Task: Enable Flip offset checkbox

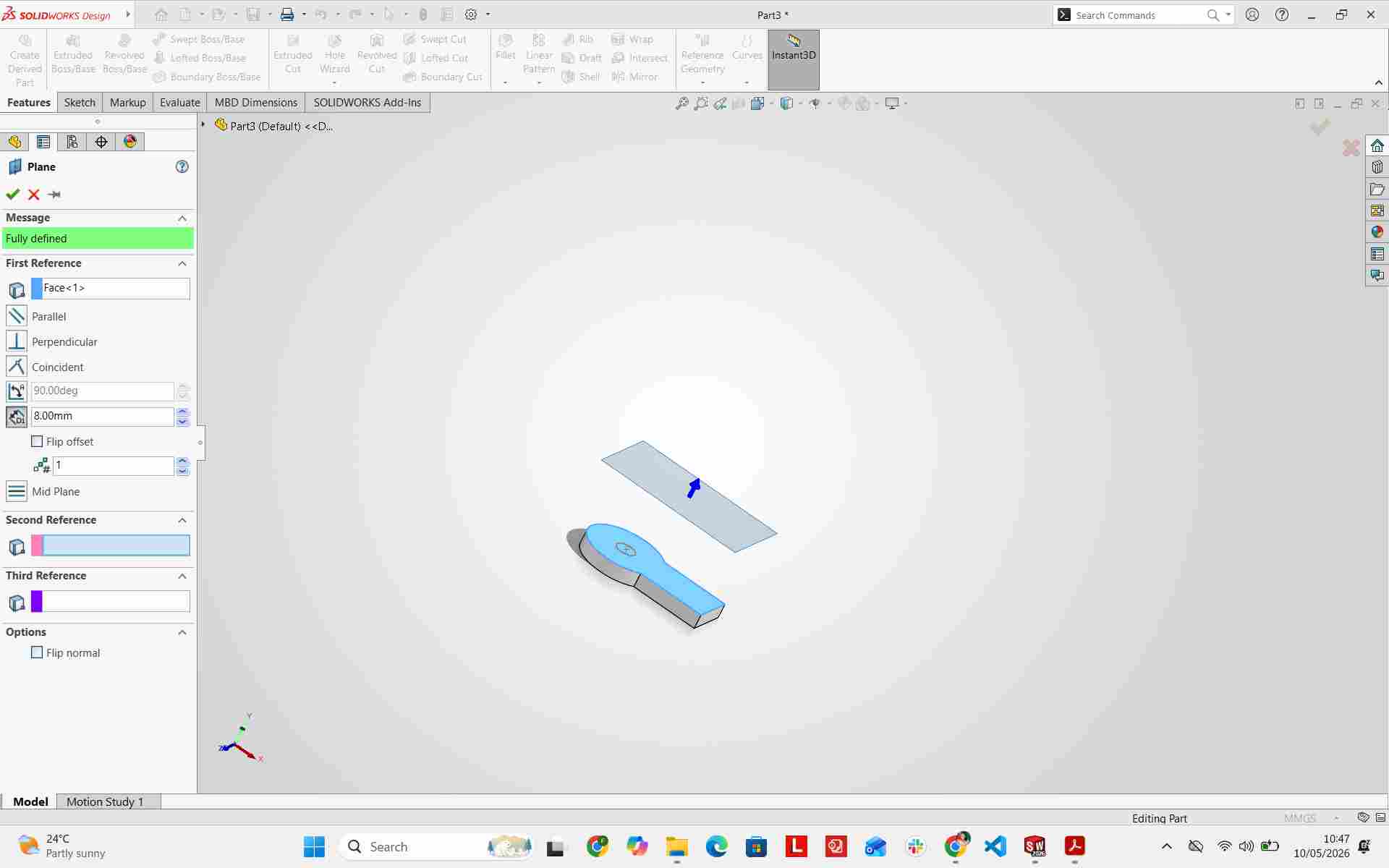Action: coord(37,441)
